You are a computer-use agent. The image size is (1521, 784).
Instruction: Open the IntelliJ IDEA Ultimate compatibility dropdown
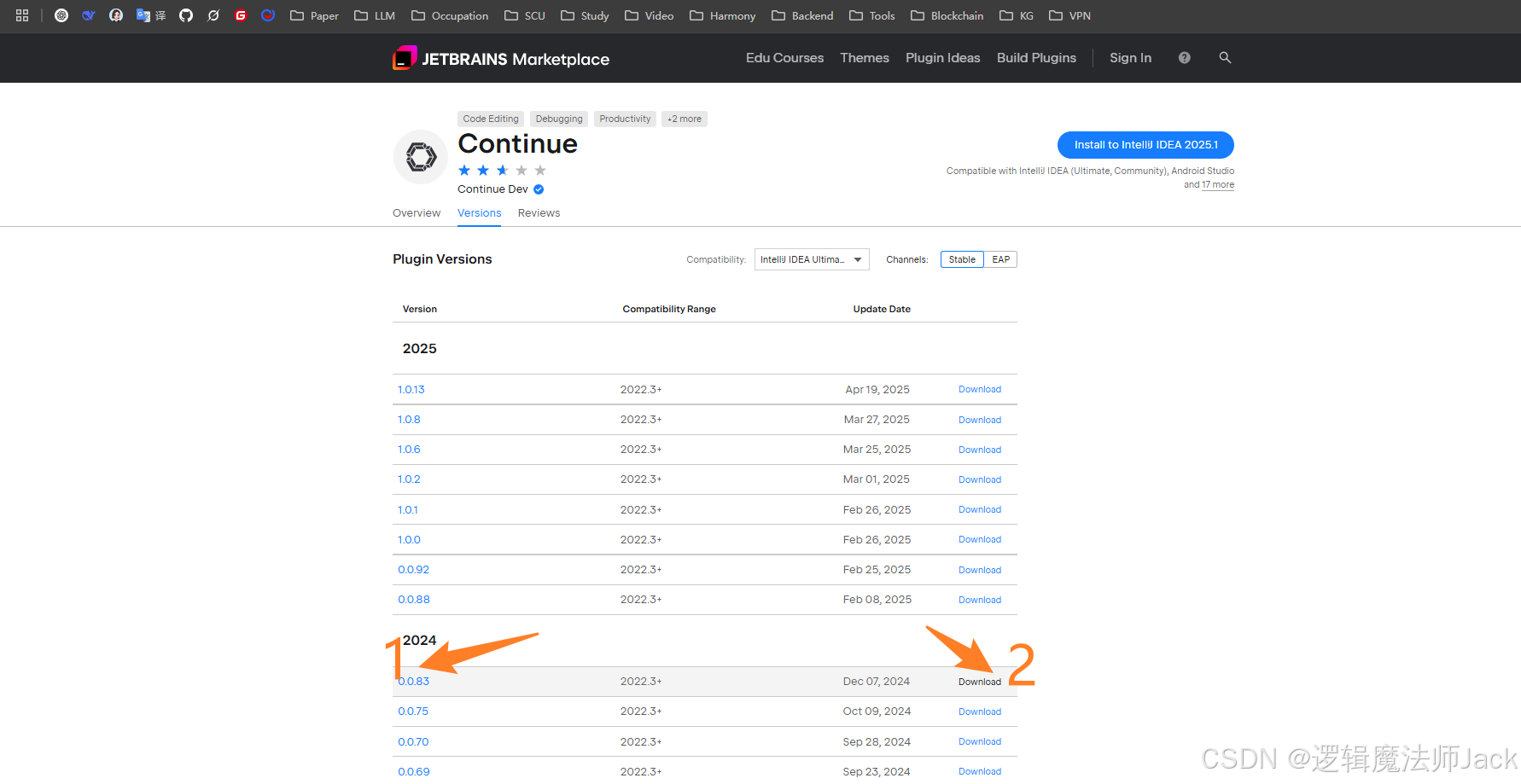(812, 259)
